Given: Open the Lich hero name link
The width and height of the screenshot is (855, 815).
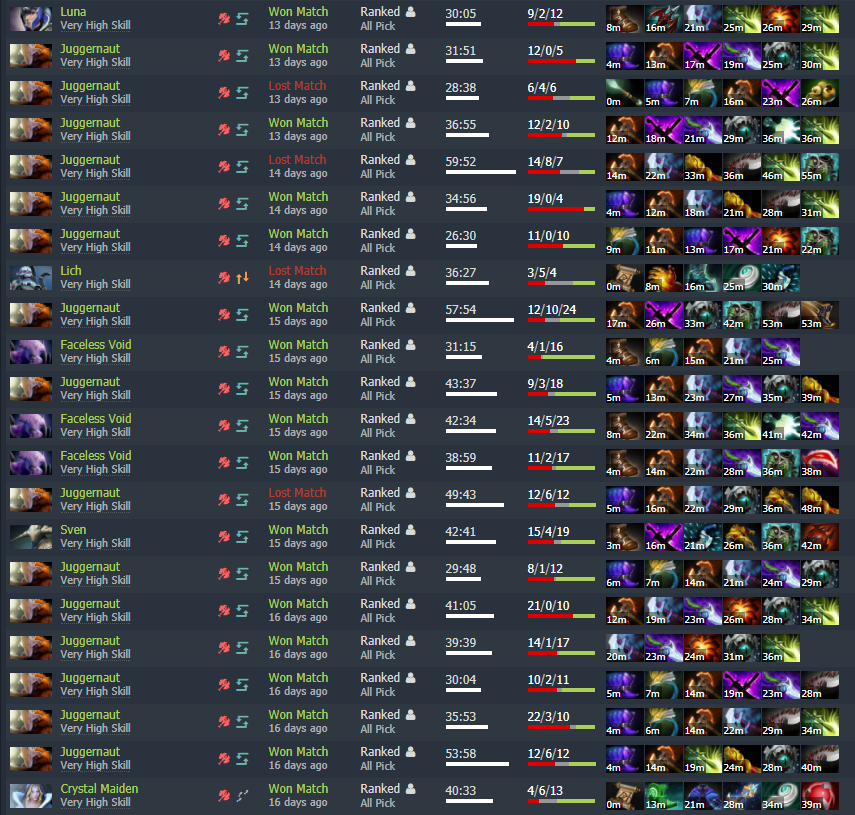Looking at the screenshot, I should pos(71,271).
